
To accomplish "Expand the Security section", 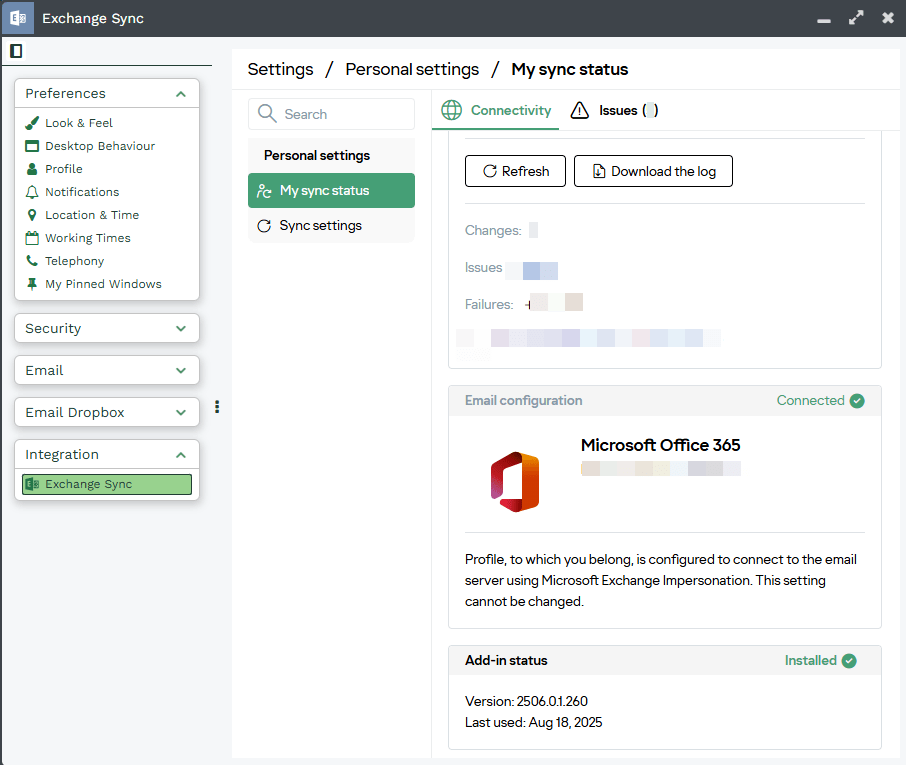I will (181, 328).
